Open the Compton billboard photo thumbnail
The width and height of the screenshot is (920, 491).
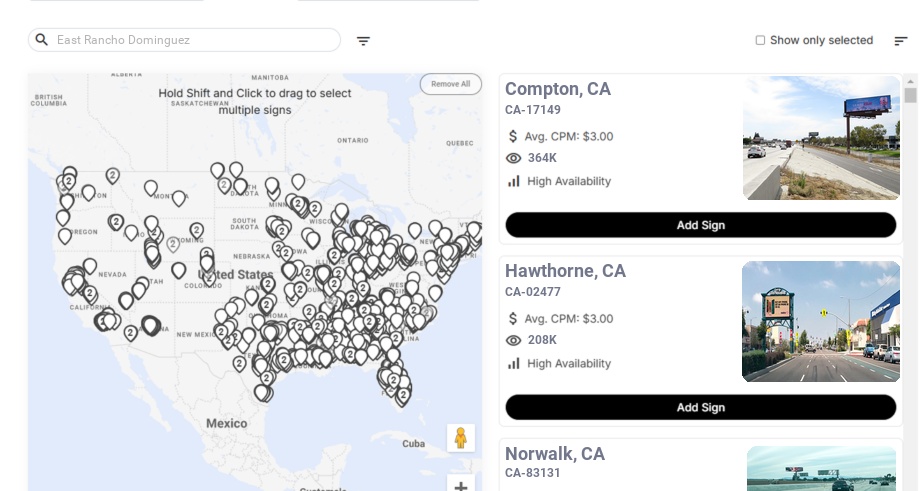point(821,138)
